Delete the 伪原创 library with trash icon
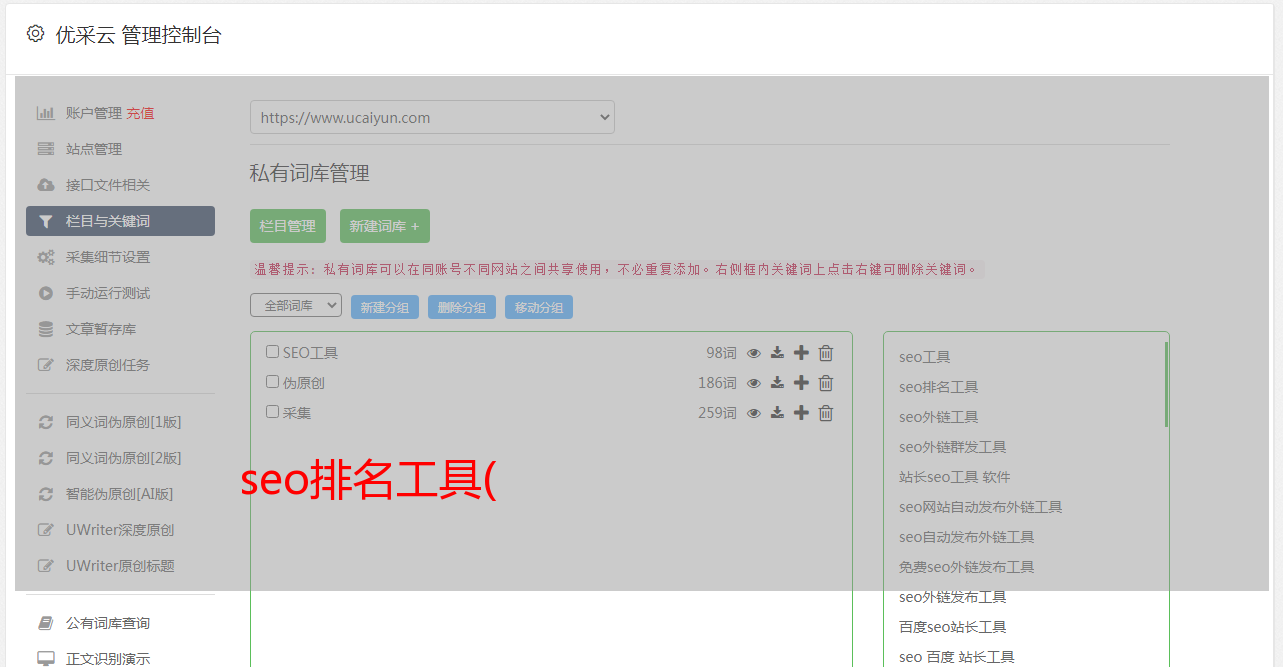Screen dimensions: 1283x667 (826, 383)
